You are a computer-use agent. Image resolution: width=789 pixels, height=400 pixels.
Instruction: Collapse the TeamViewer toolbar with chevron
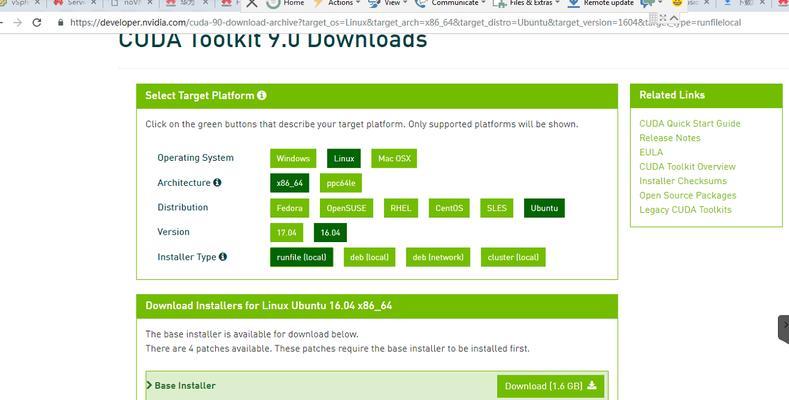(x=674, y=18)
